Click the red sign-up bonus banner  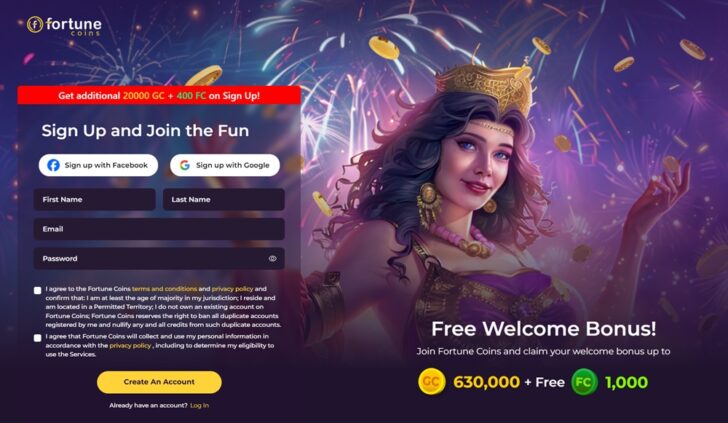click(x=159, y=95)
